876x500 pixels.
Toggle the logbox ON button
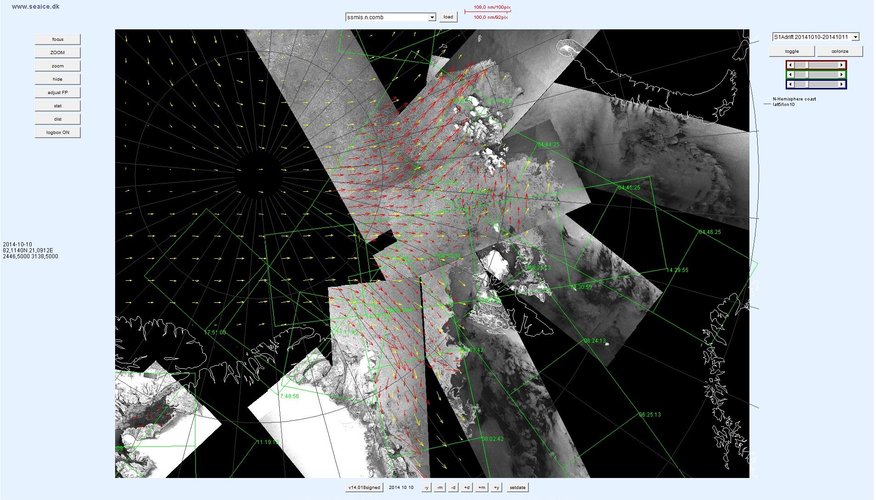[58, 132]
